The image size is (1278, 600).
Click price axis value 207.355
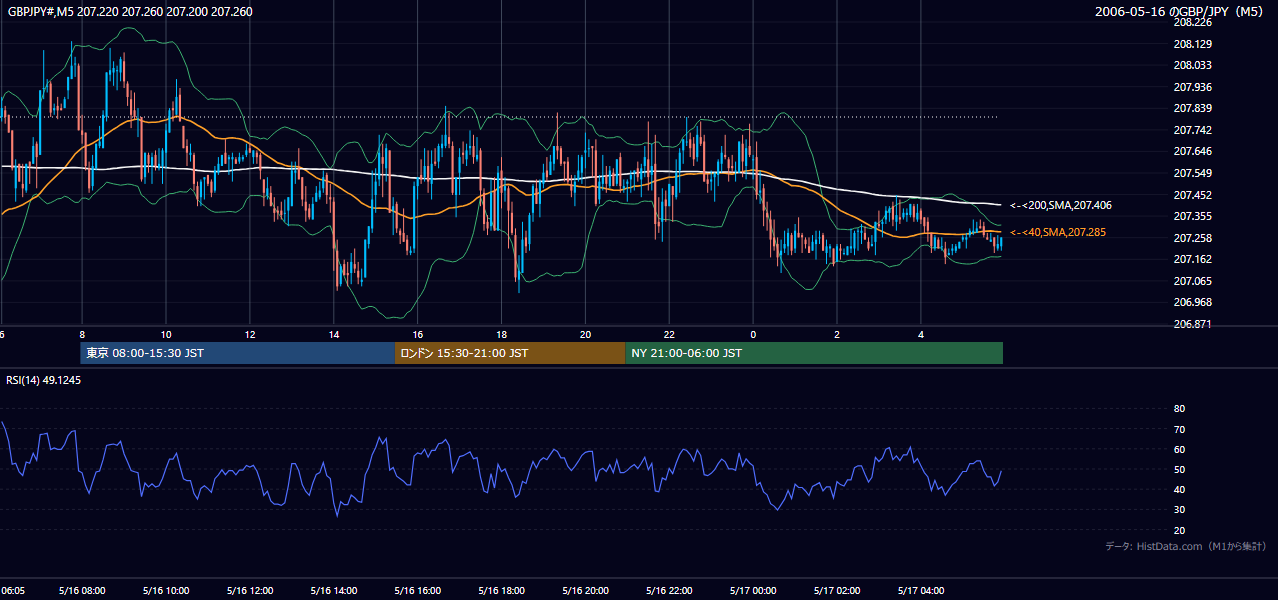[x=1192, y=216]
